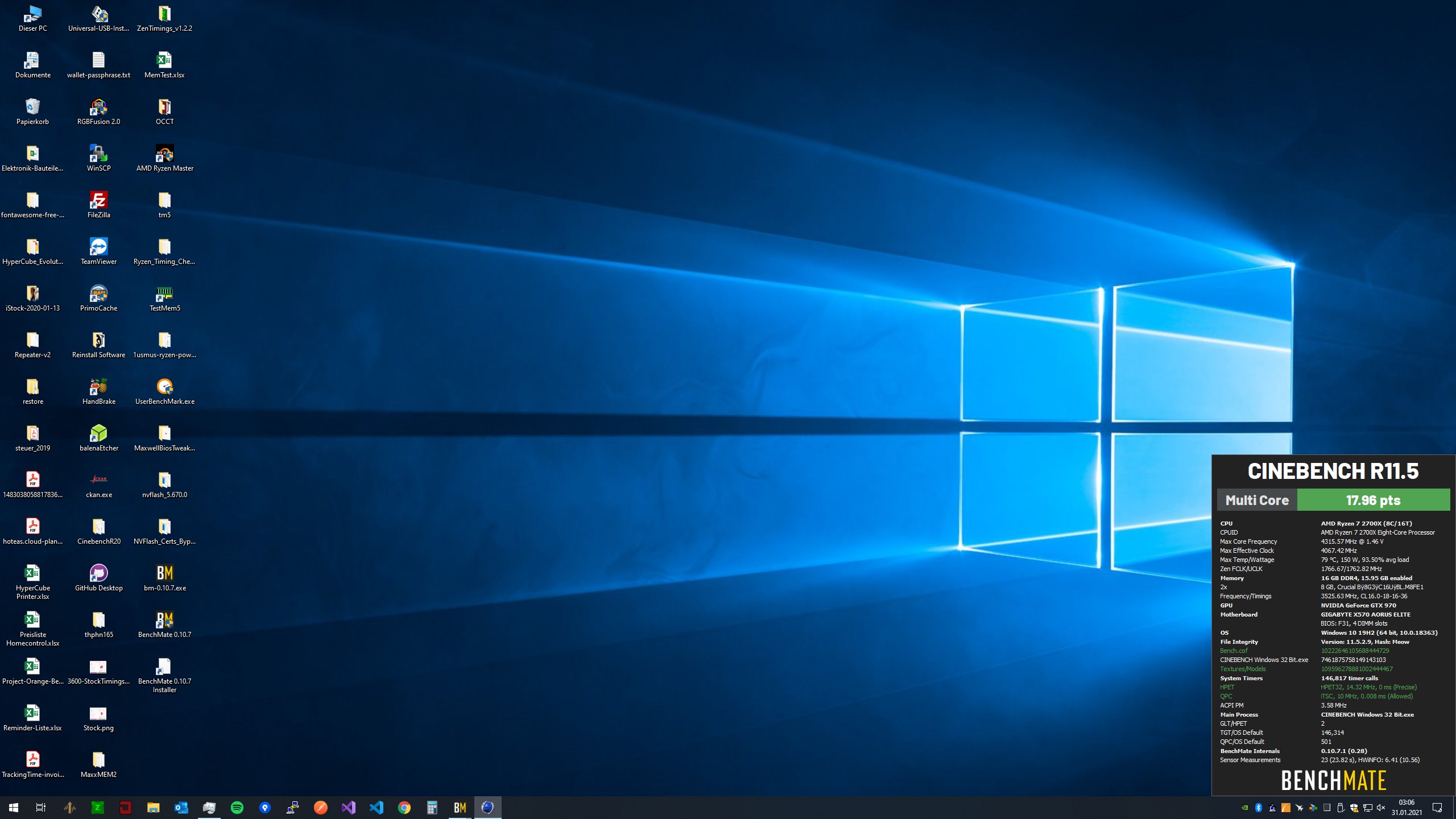Select the MemTest.xlsx spreadsheet icon
Image resolution: width=1456 pixels, height=819 pixels.
pyautogui.click(x=164, y=65)
